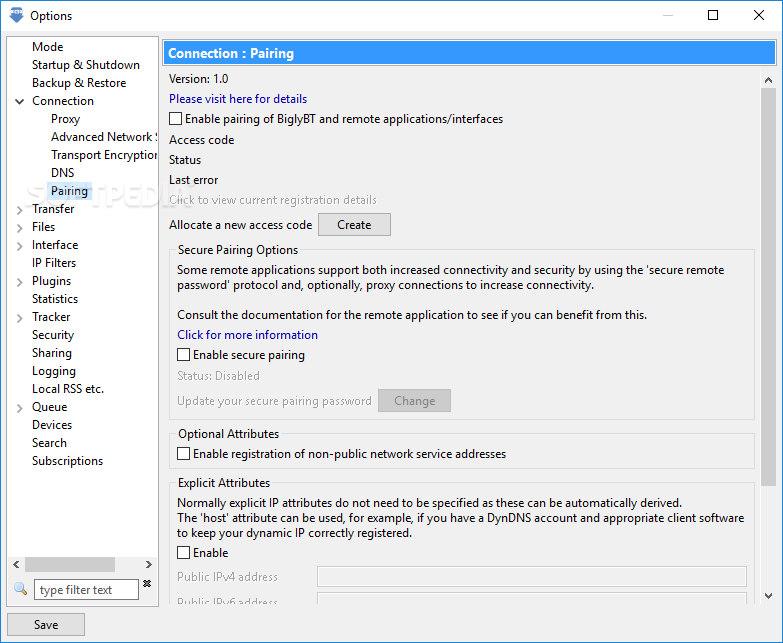Open the Proxy settings page
This screenshot has width=783, height=643.
pos(65,119)
